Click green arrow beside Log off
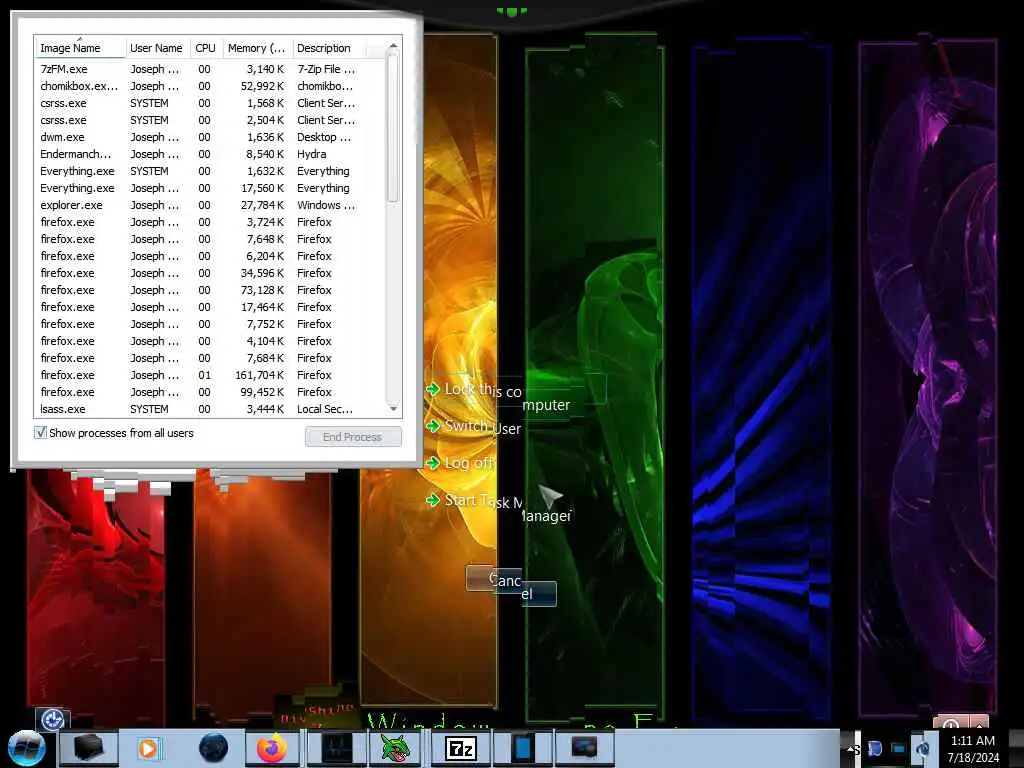The width and height of the screenshot is (1024, 768). point(432,463)
